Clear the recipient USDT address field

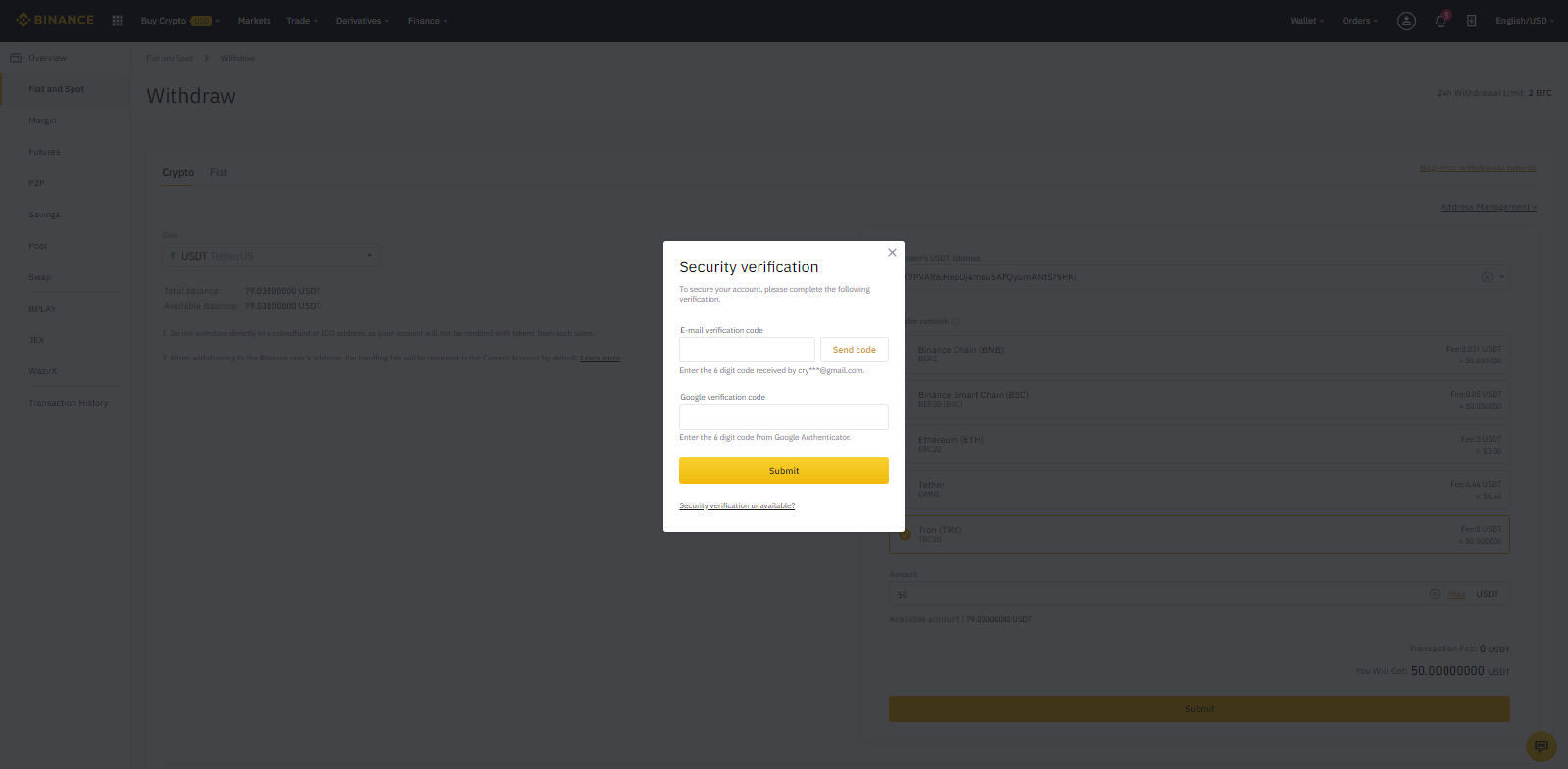(x=1487, y=277)
